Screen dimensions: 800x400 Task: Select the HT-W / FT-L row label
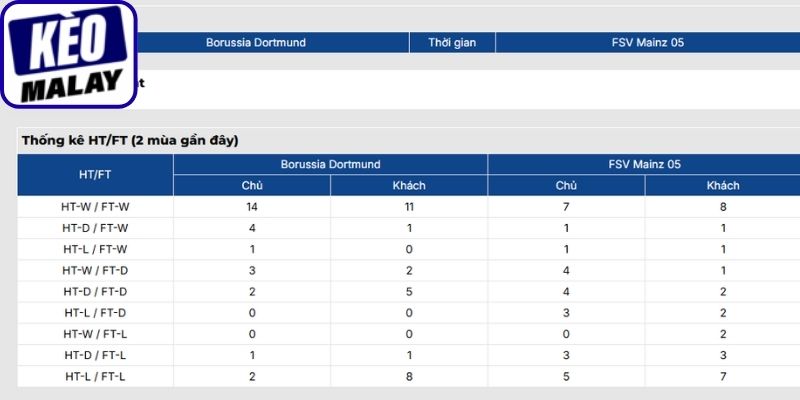tap(95, 334)
